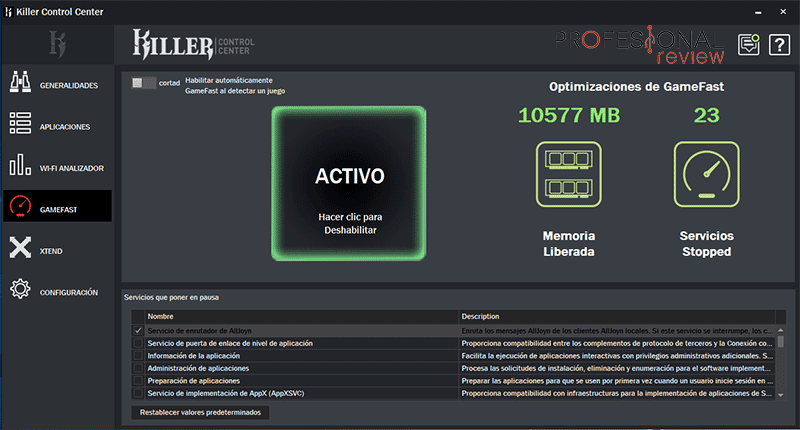Click services list scroll down arrow
Image resolution: width=800 pixels, height=430 pixels.
click(x=781, y=395)
